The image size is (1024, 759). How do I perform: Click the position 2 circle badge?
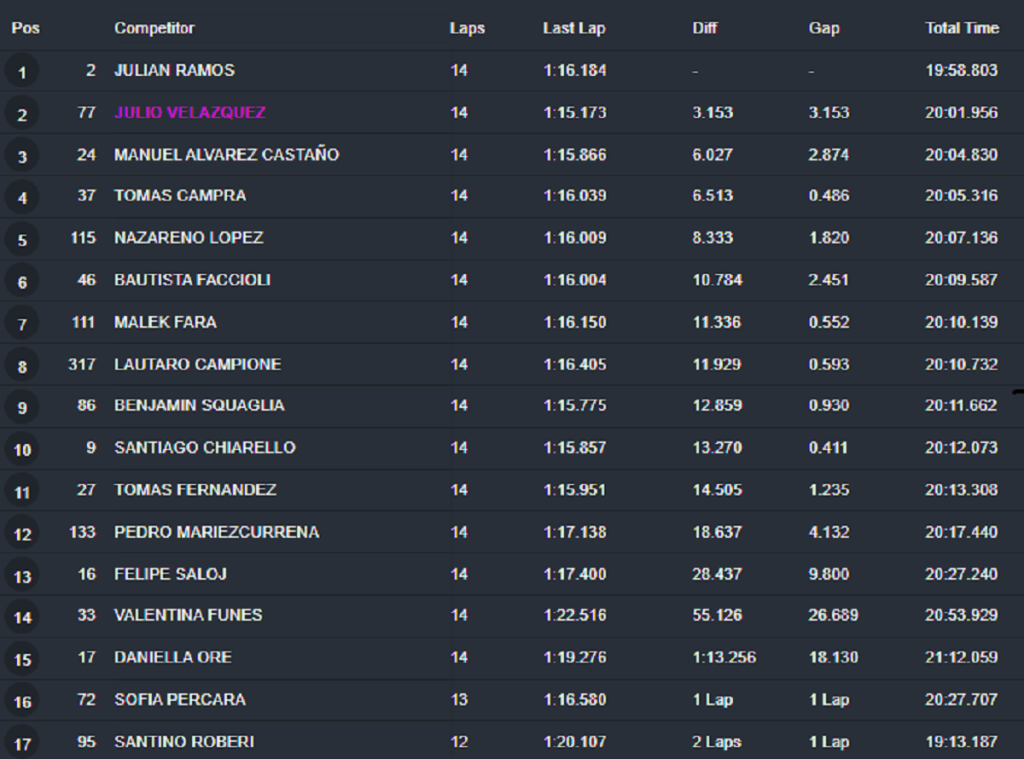[22, 114]
